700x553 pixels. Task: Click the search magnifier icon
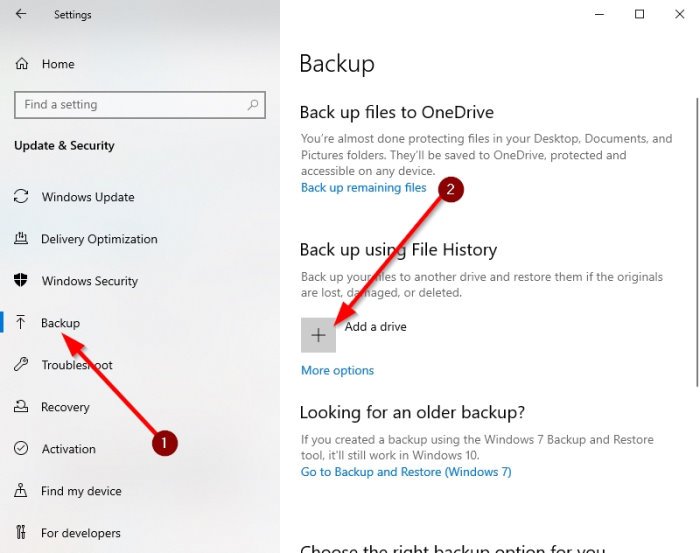click(253, 105)
